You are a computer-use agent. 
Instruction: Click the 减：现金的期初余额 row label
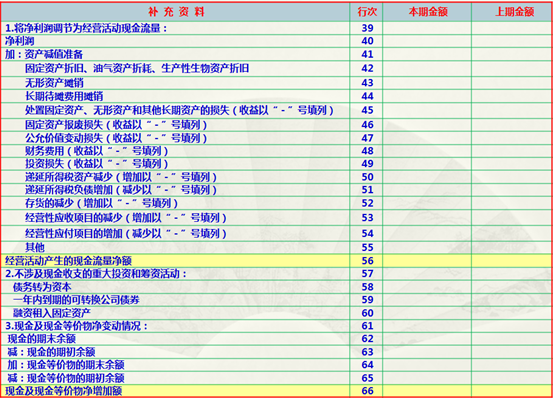point(51,352)
